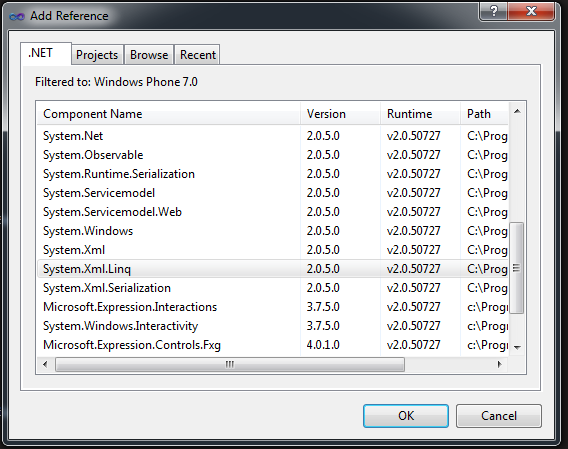This screenshot has width=568, height=449.
Task: Click the vertical scrollbar down arrow
Action: tap(517, 348)
